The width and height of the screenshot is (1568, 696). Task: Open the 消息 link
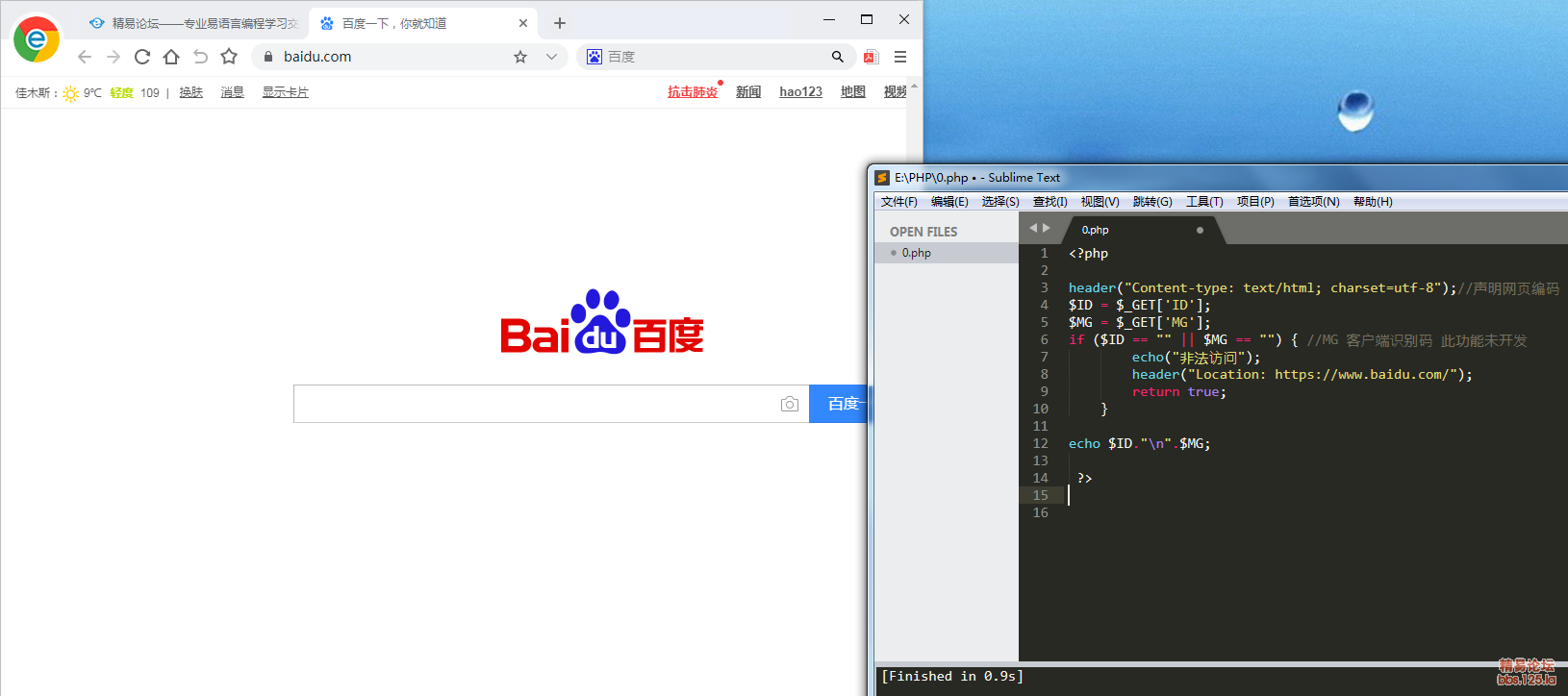pyautogui.click(x=233, y=92)
